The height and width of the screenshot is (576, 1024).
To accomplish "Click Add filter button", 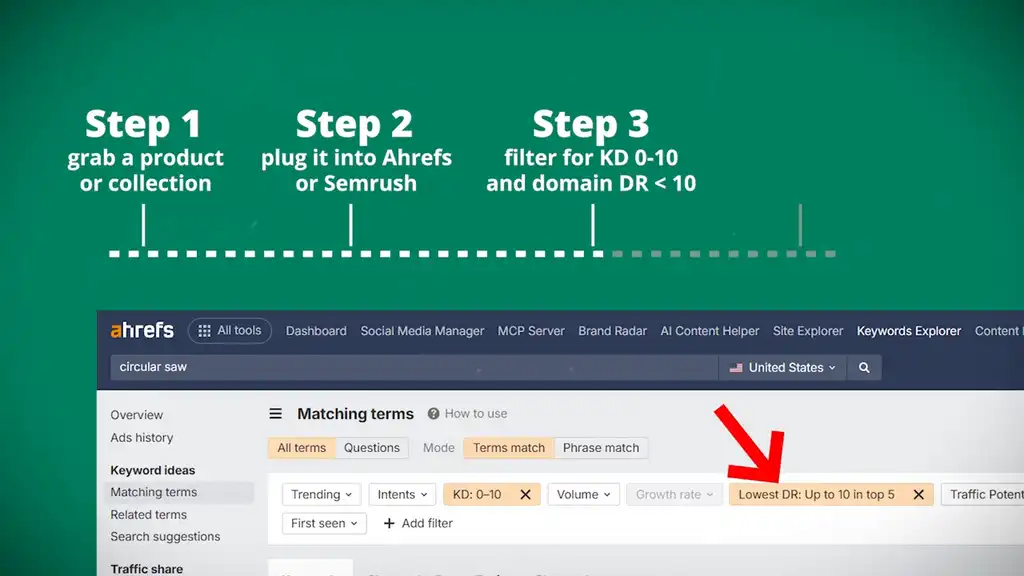I will [418, 523].
